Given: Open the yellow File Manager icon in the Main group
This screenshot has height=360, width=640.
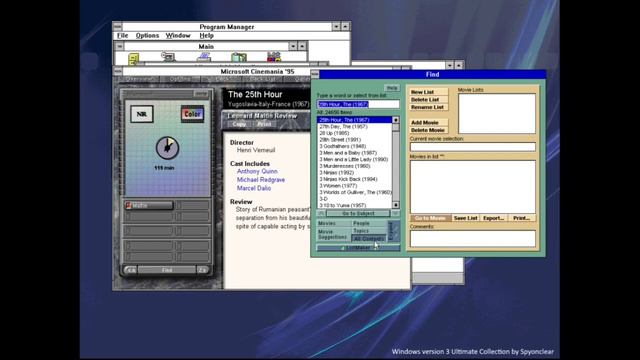Looking at the screenshot, I should pos(134,59).
